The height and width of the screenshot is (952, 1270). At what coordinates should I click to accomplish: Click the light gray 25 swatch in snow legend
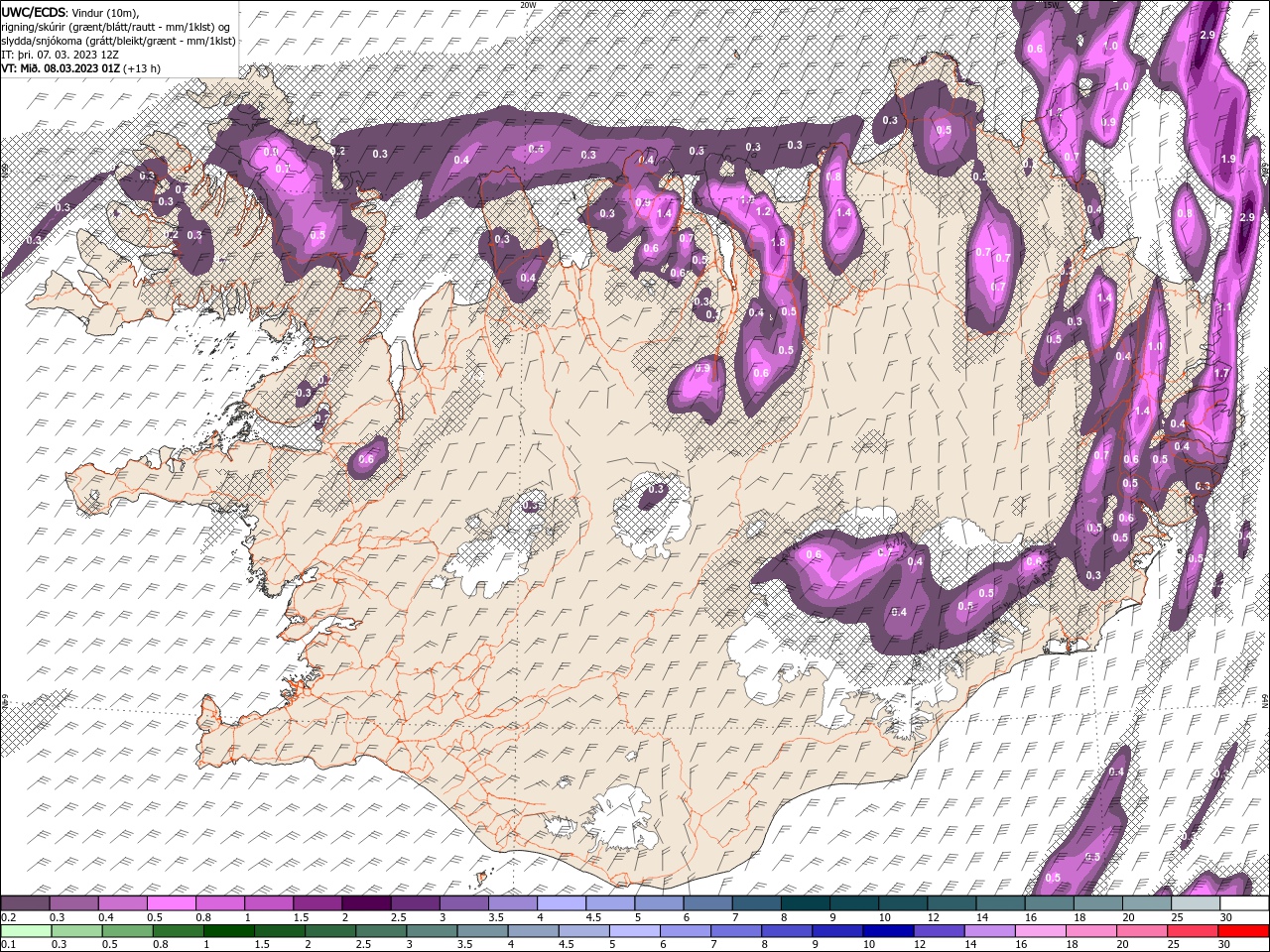[1195, 903]
